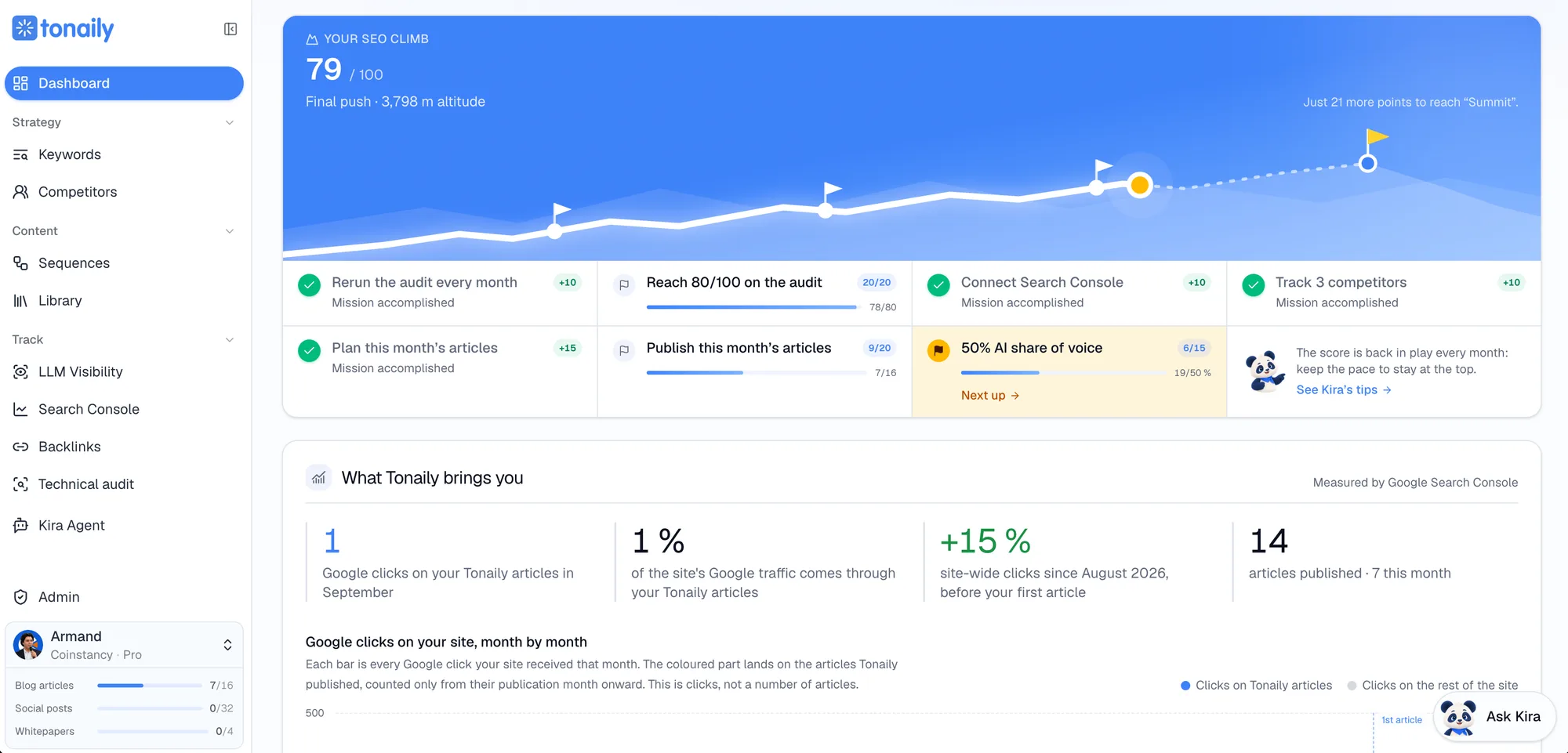Screen dimensions: 1568x753
Task: Click the Clicks on Tonaily articles legend
Action: click(x=1256, y=686)
